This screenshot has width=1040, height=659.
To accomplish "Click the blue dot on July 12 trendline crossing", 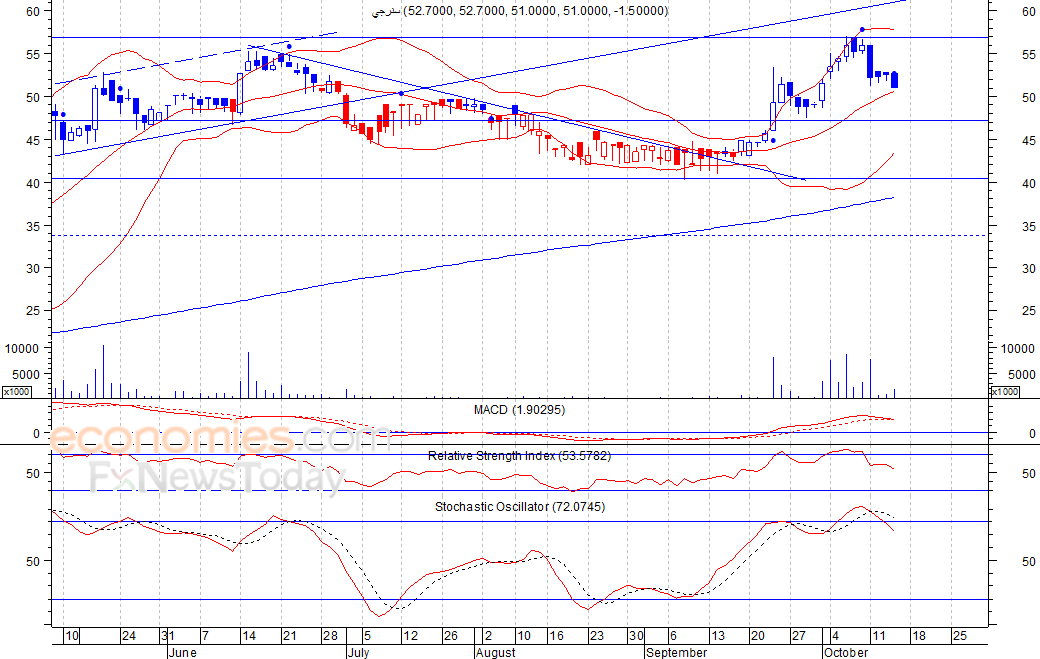I will (x=401, y=93).
